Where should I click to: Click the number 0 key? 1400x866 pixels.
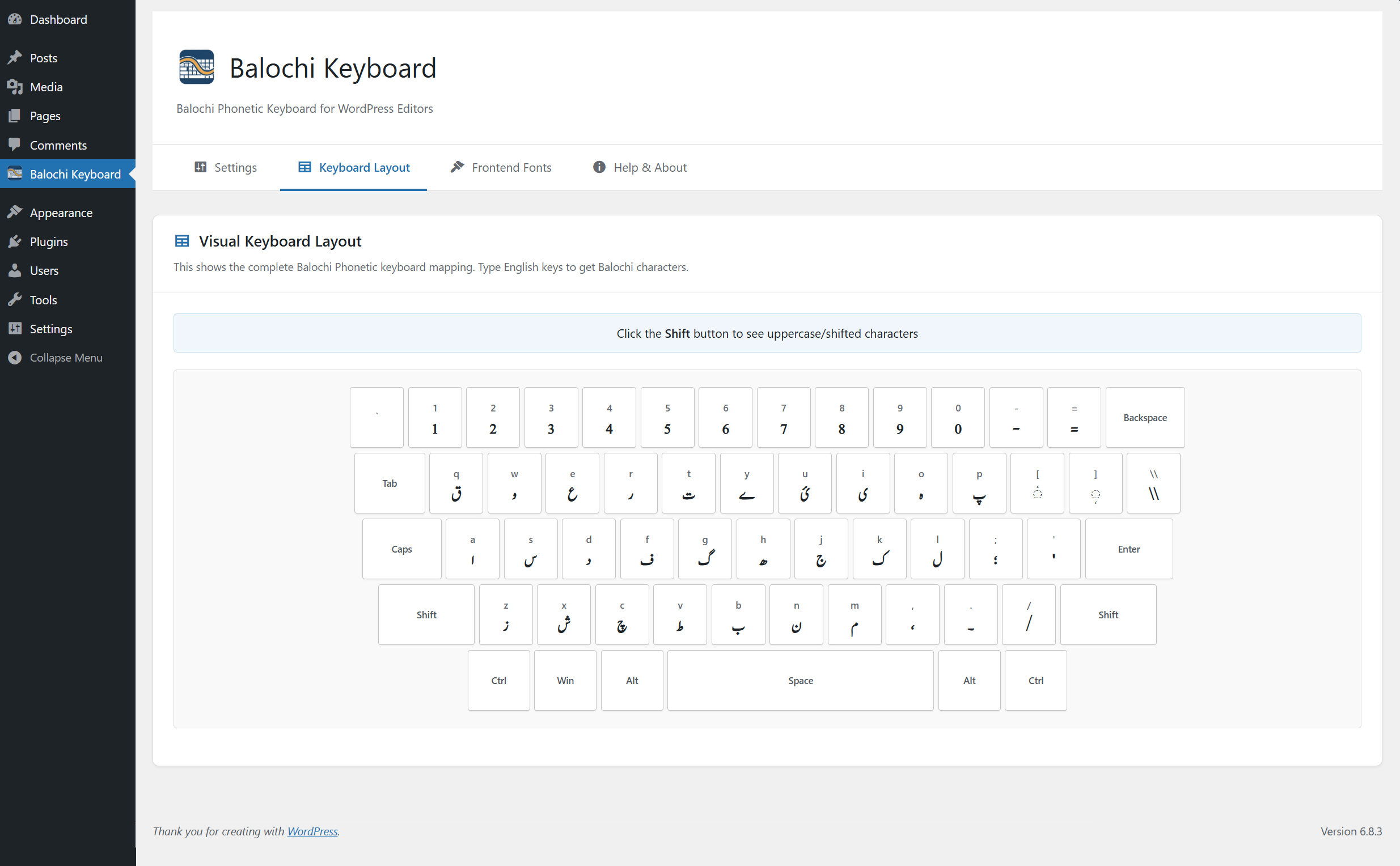click(958, 418)
